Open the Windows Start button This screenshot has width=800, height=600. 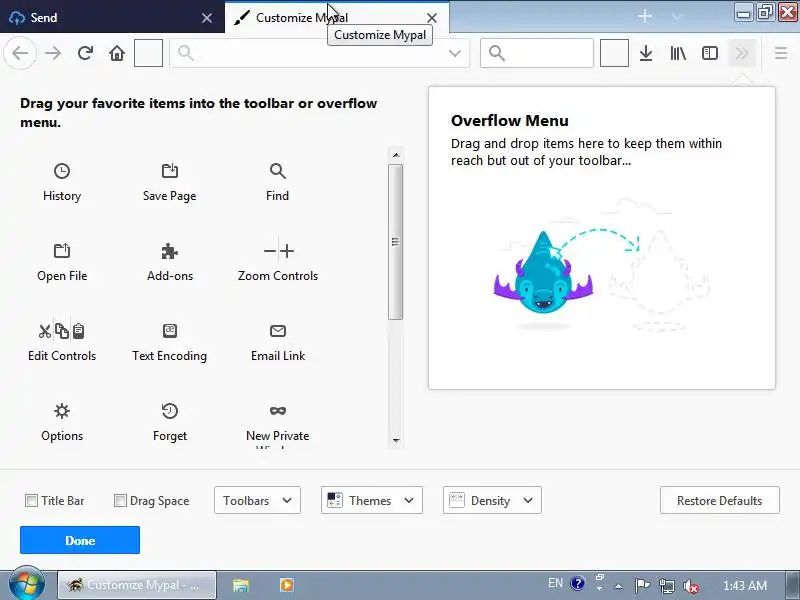27,584
